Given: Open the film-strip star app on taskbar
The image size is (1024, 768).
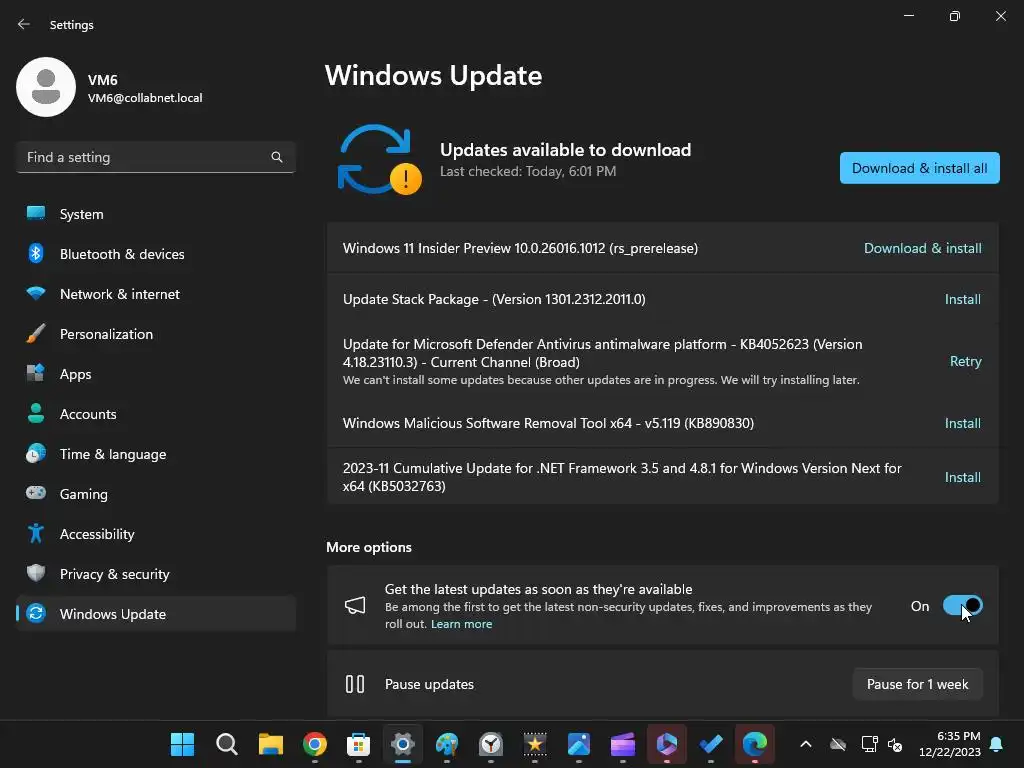Looking at the screenshot, I should click(x=535, y=744).
